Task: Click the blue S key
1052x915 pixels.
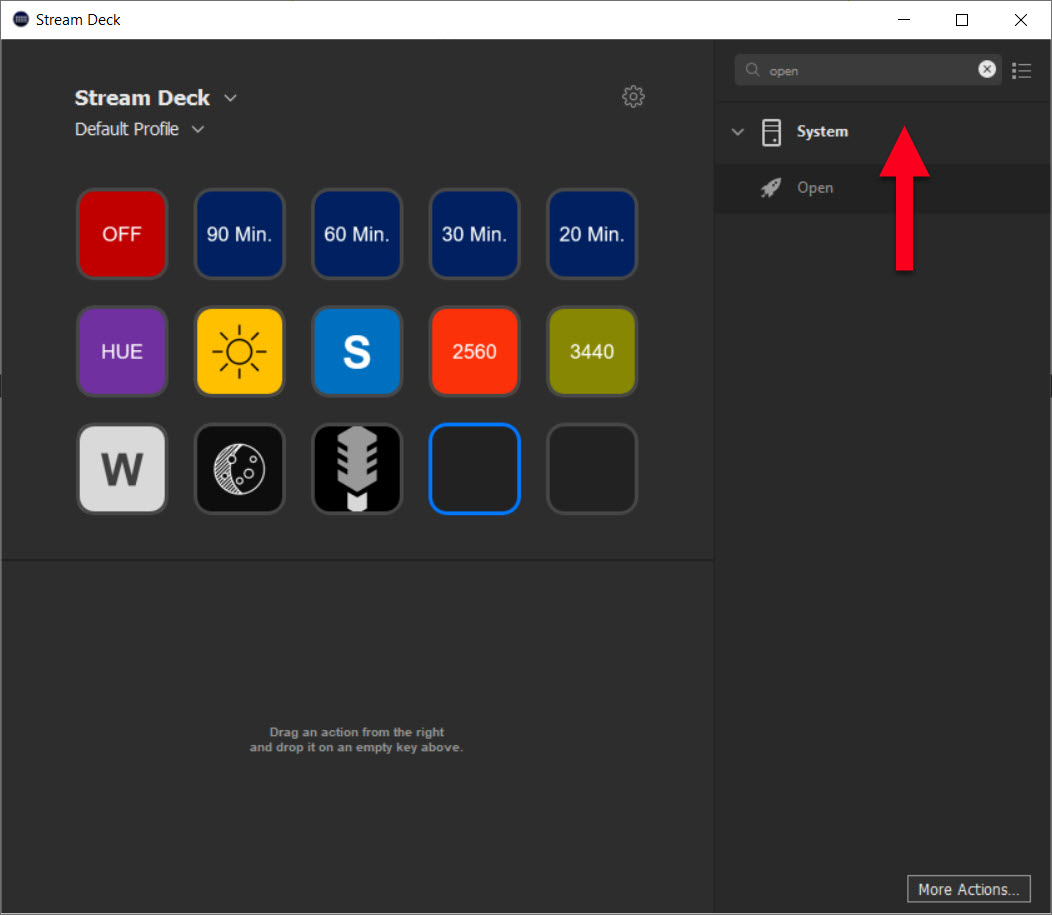Action: pos(357,351)
